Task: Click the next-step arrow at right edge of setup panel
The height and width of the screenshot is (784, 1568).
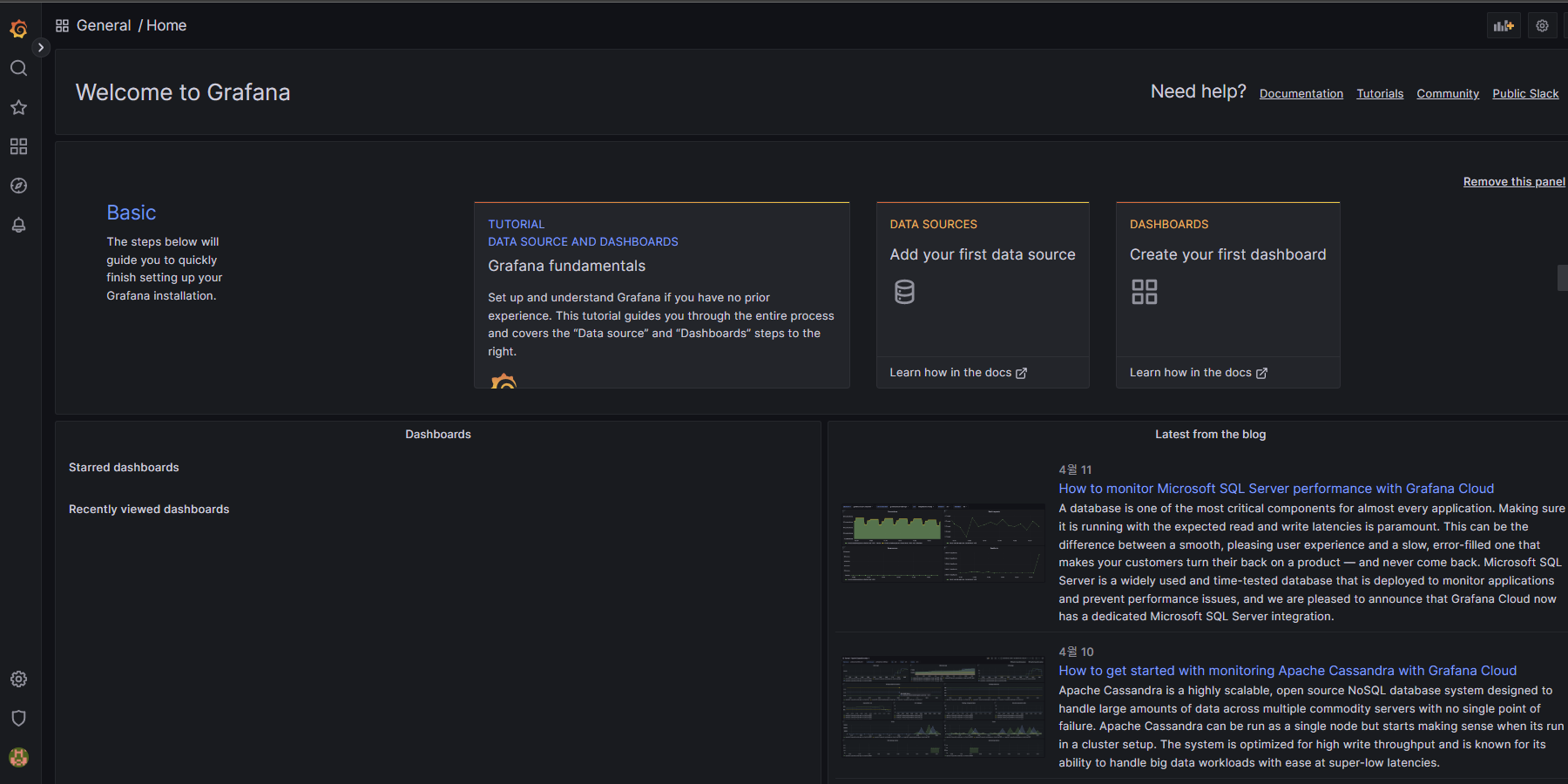Action: (1563, 278)
